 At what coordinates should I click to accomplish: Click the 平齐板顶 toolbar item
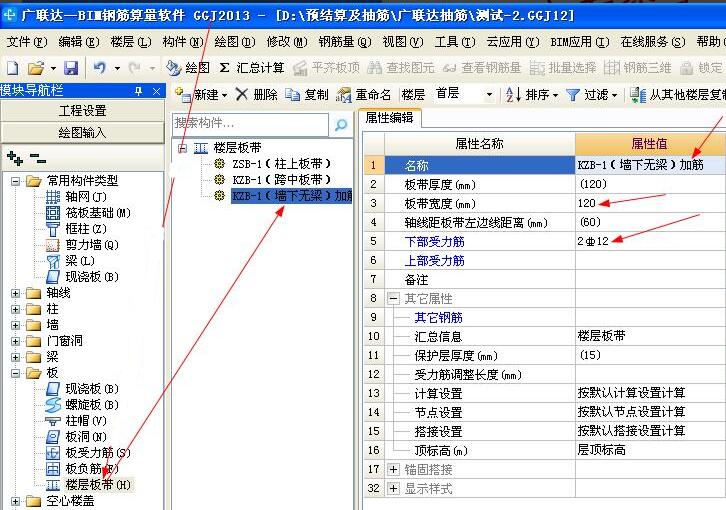coord(326,68)
